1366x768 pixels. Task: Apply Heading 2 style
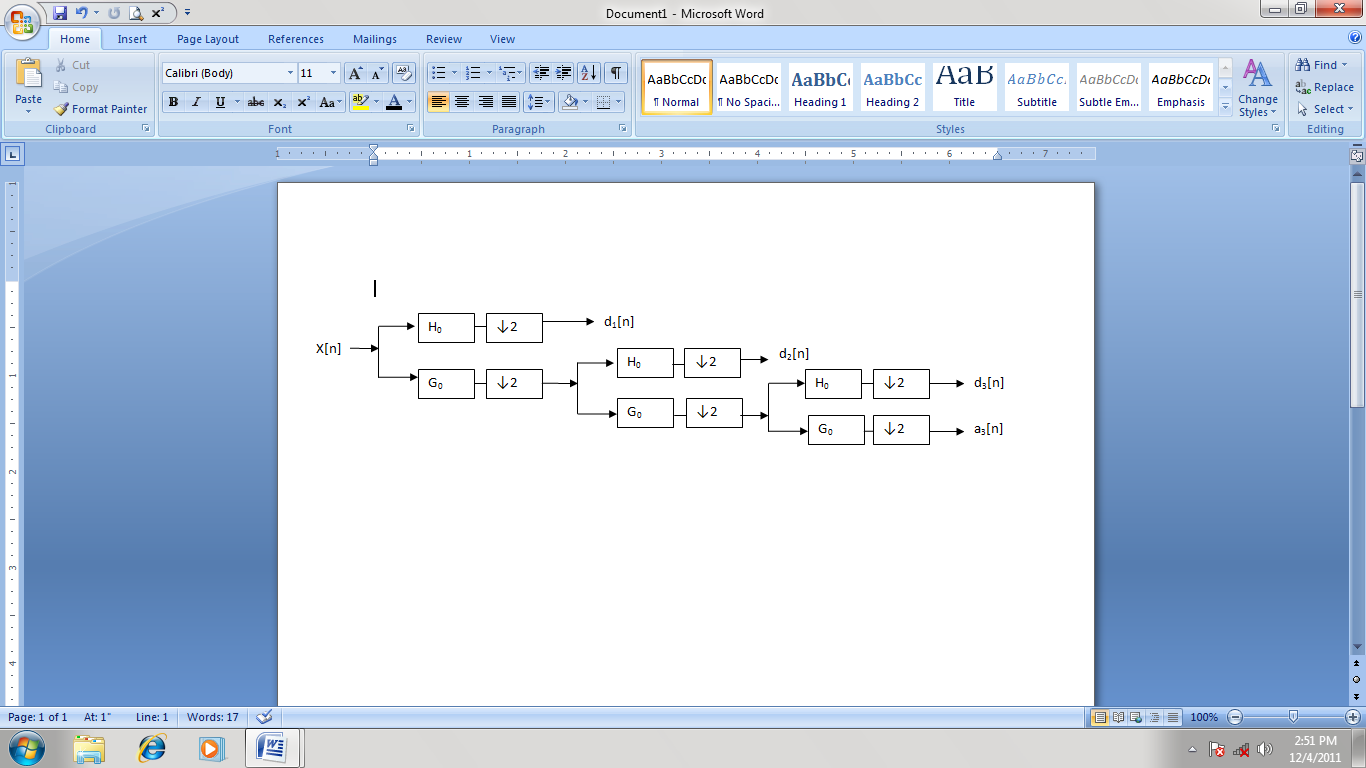tap(892, 87)
